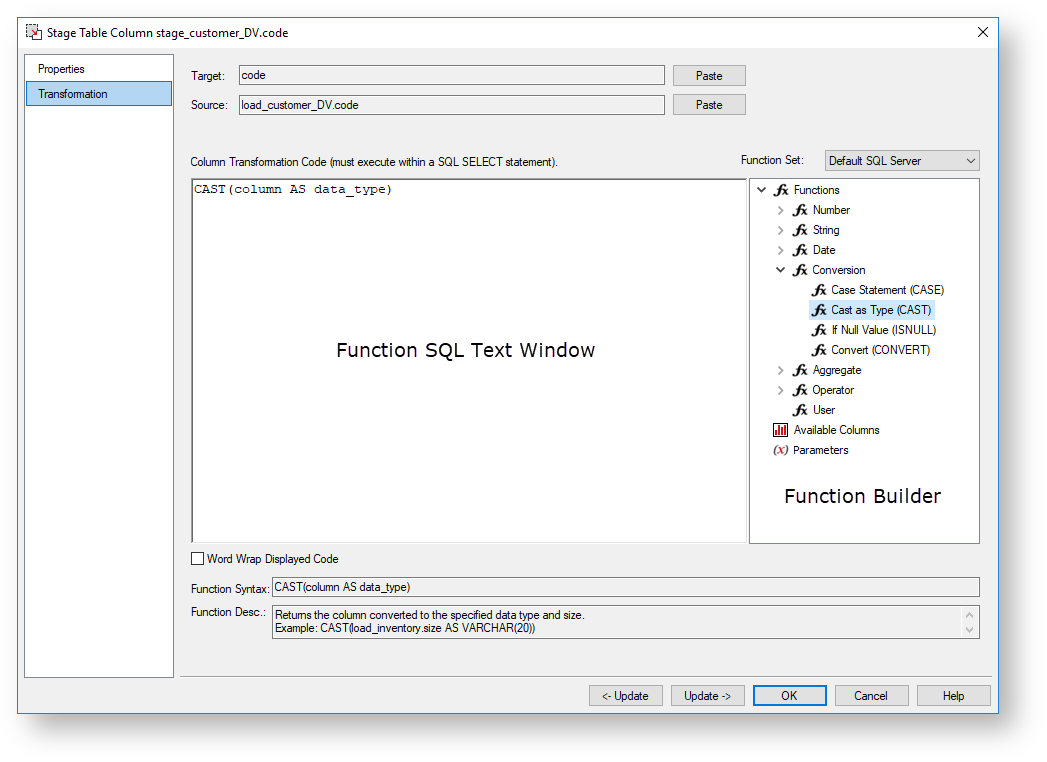The image size is (1047, 762).
Task: Click the Function Syntax field
Action: click(x=626, y=587)
